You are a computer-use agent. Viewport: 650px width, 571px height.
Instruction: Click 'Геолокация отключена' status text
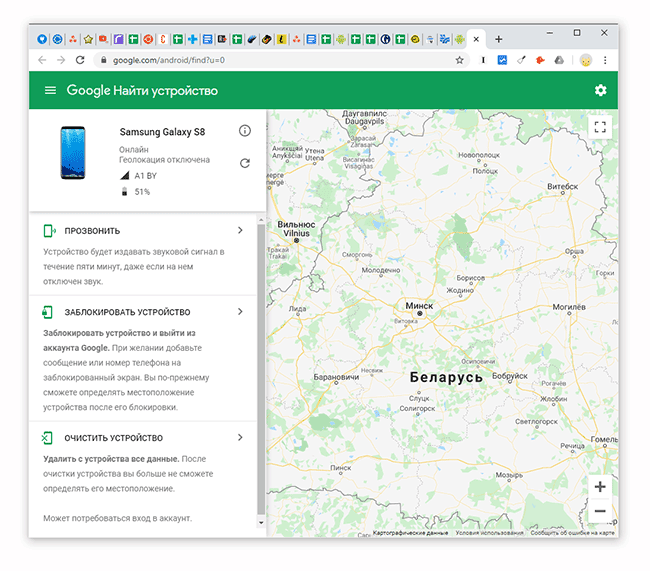tap(164, 160)
